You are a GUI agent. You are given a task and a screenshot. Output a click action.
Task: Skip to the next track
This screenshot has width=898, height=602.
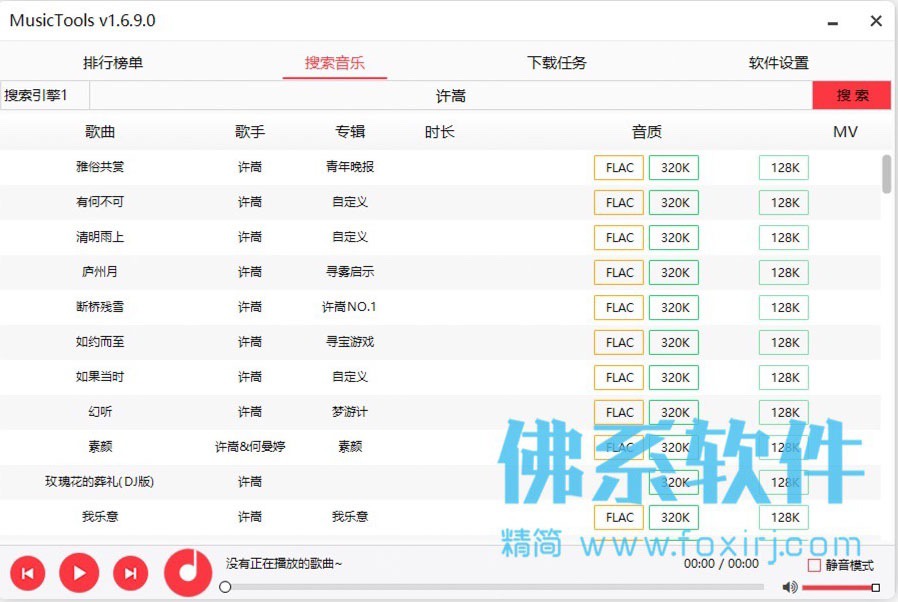pyautogui.click(x=131, y=573)
